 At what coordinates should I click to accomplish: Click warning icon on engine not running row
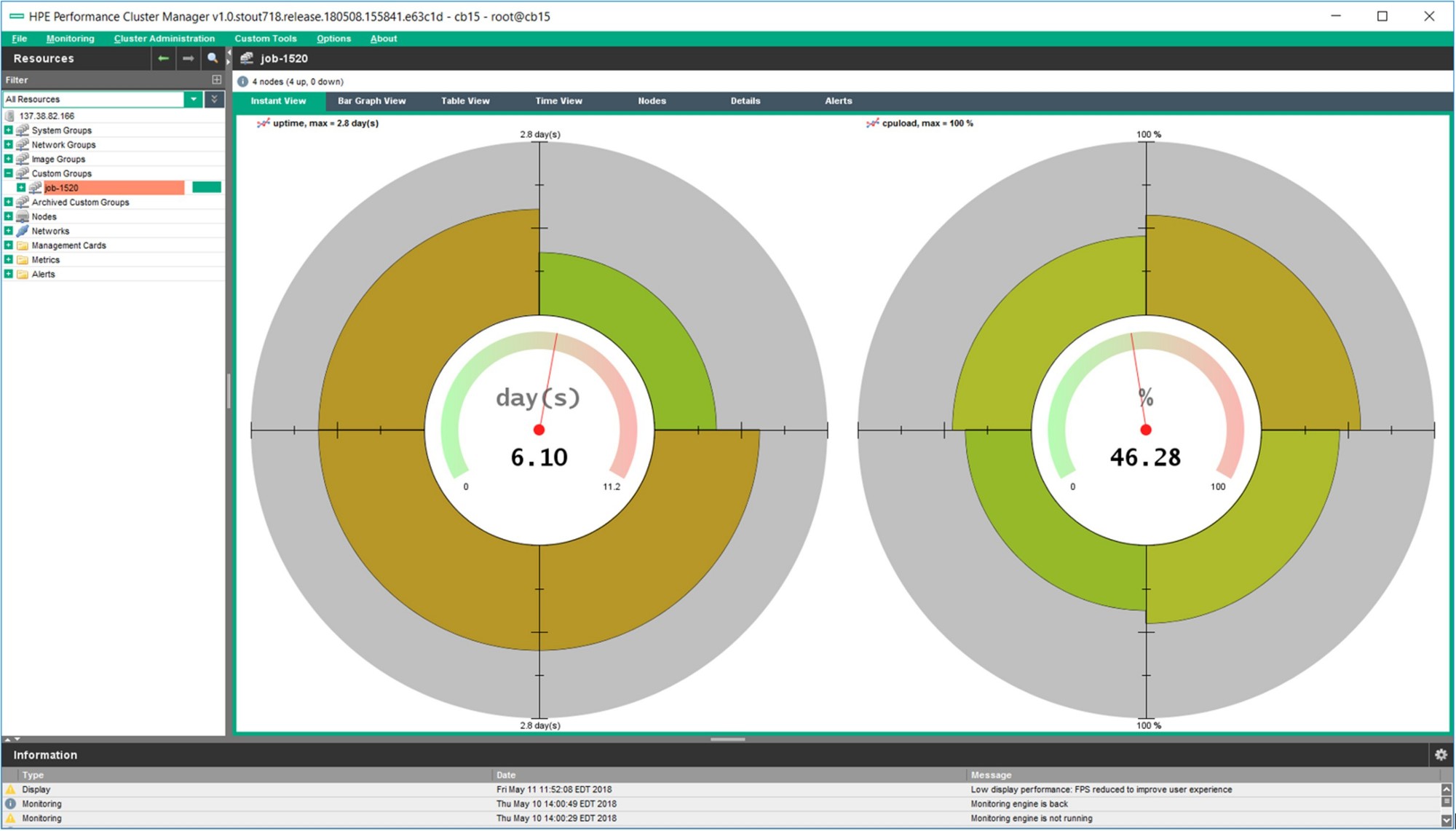10,819
